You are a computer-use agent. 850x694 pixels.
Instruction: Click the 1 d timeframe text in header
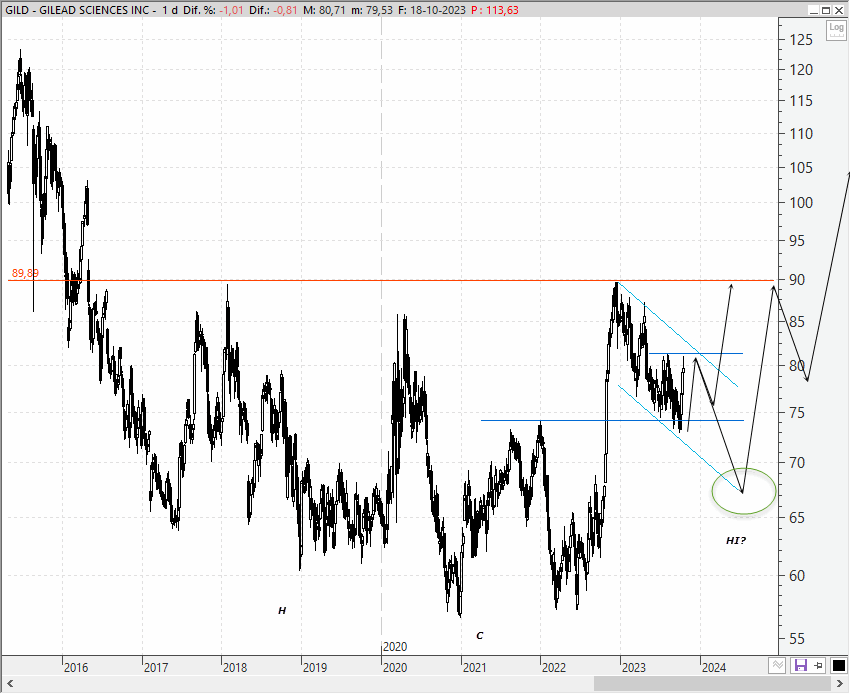[170, 10]
